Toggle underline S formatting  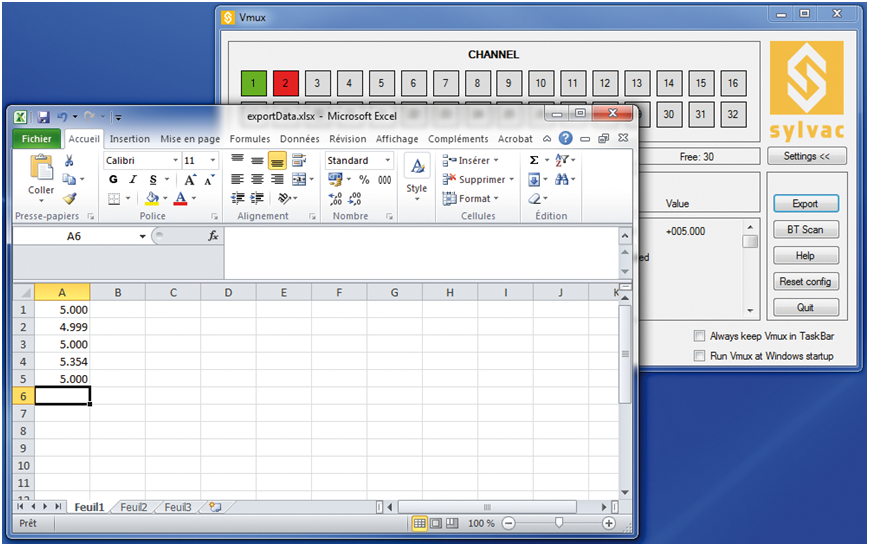point(153,180)
